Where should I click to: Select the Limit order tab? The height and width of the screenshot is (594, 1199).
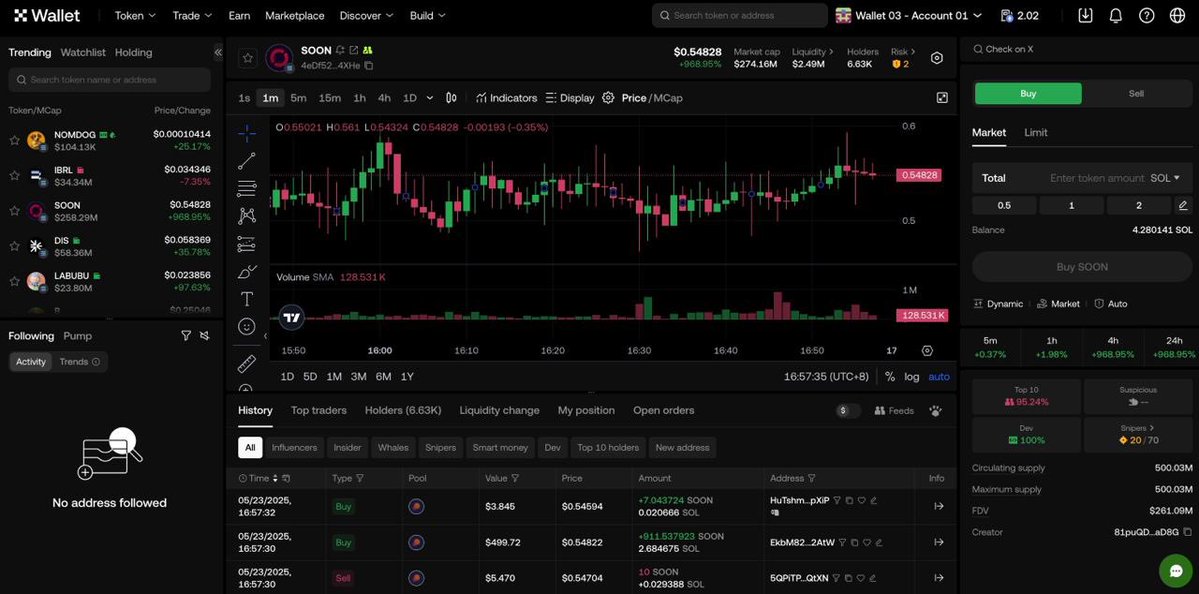[x=1036, y=132]
